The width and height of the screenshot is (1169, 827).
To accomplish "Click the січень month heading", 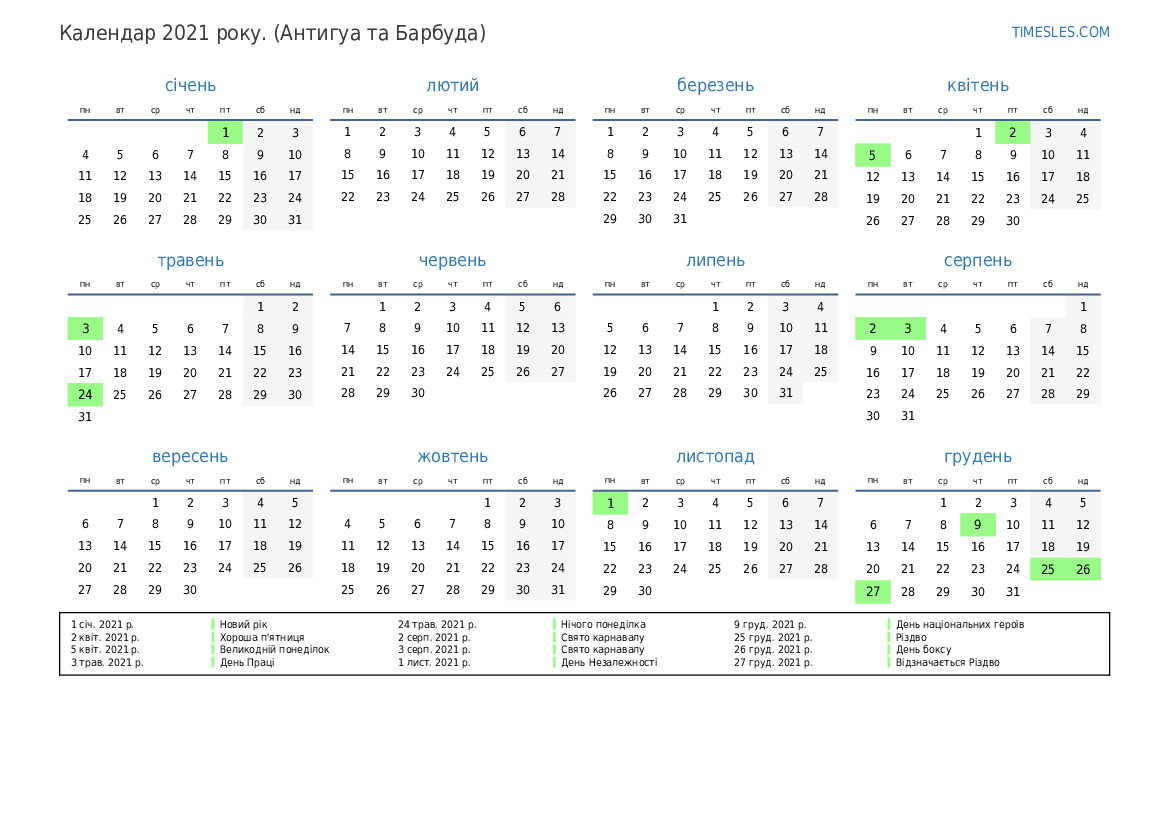I will (x=190, y=85).
